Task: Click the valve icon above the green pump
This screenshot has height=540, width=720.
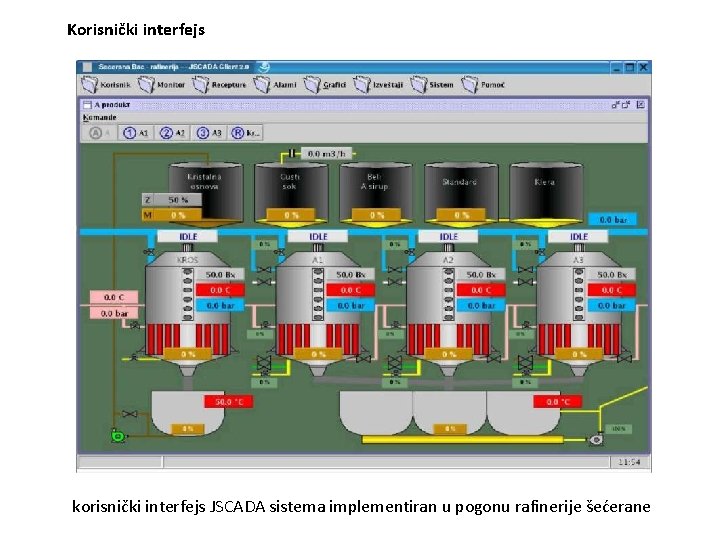Action: pos(129,414)
